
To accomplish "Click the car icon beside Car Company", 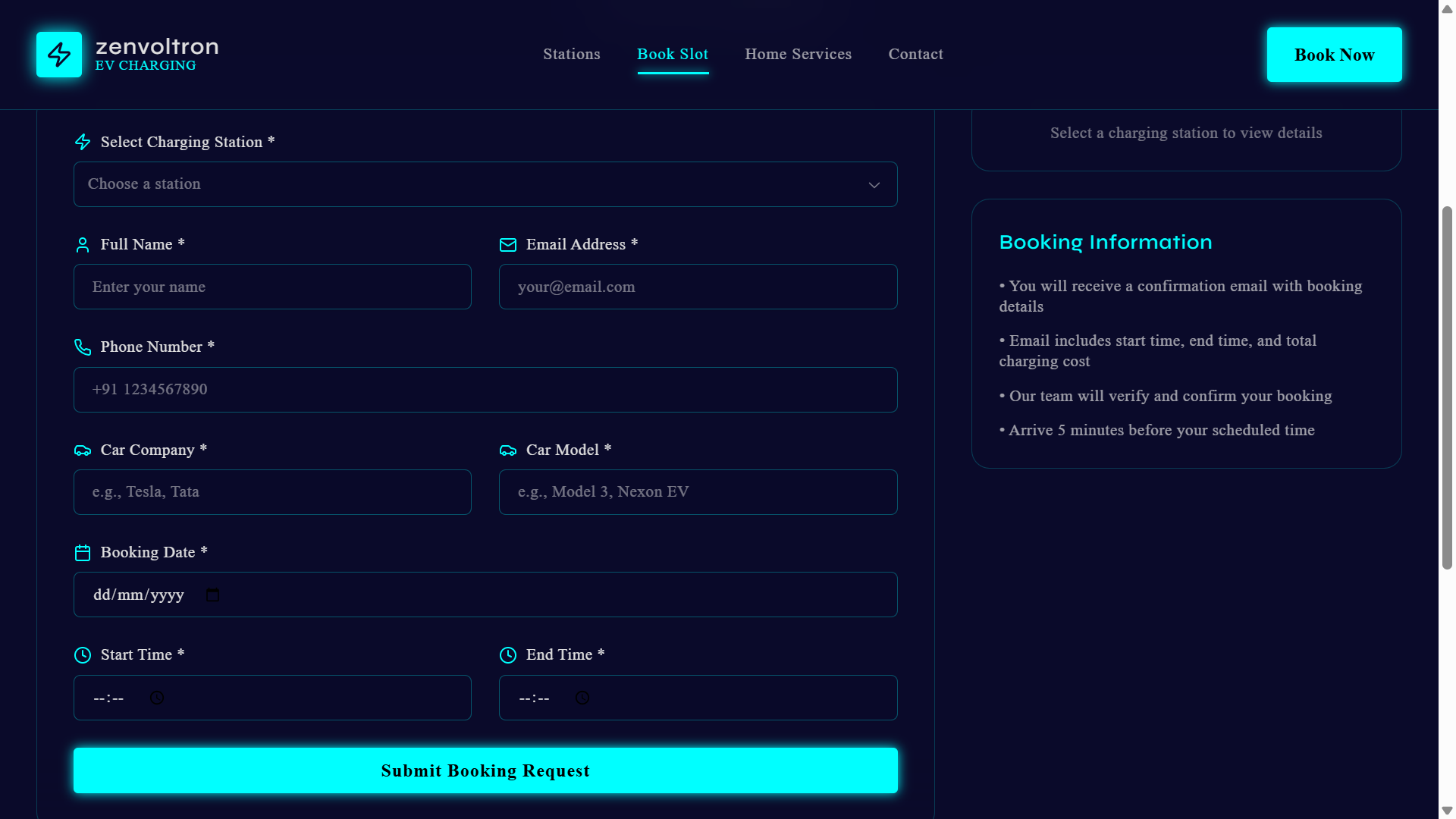I will pos(83,450).
